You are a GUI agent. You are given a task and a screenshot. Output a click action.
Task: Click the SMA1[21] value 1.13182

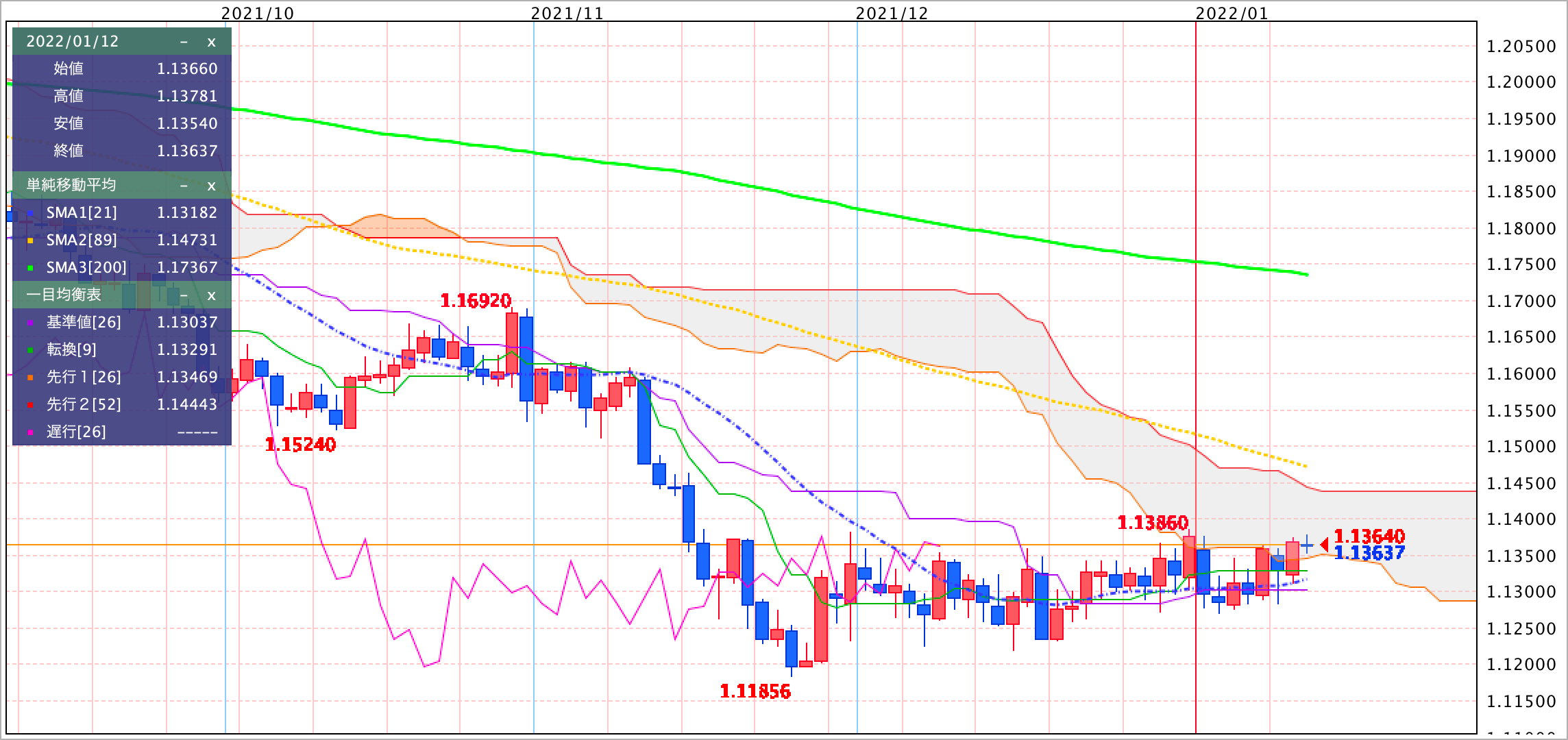coord(187,212)
